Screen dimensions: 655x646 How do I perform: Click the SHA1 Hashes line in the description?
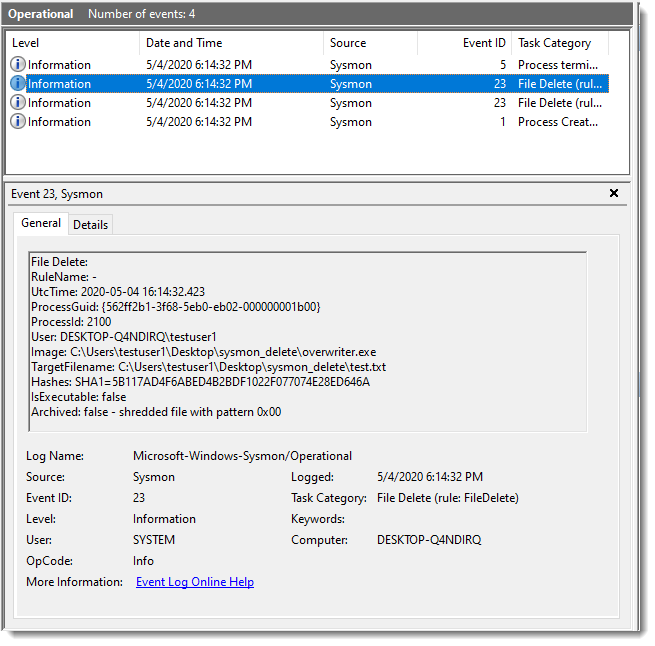point(200,382)
